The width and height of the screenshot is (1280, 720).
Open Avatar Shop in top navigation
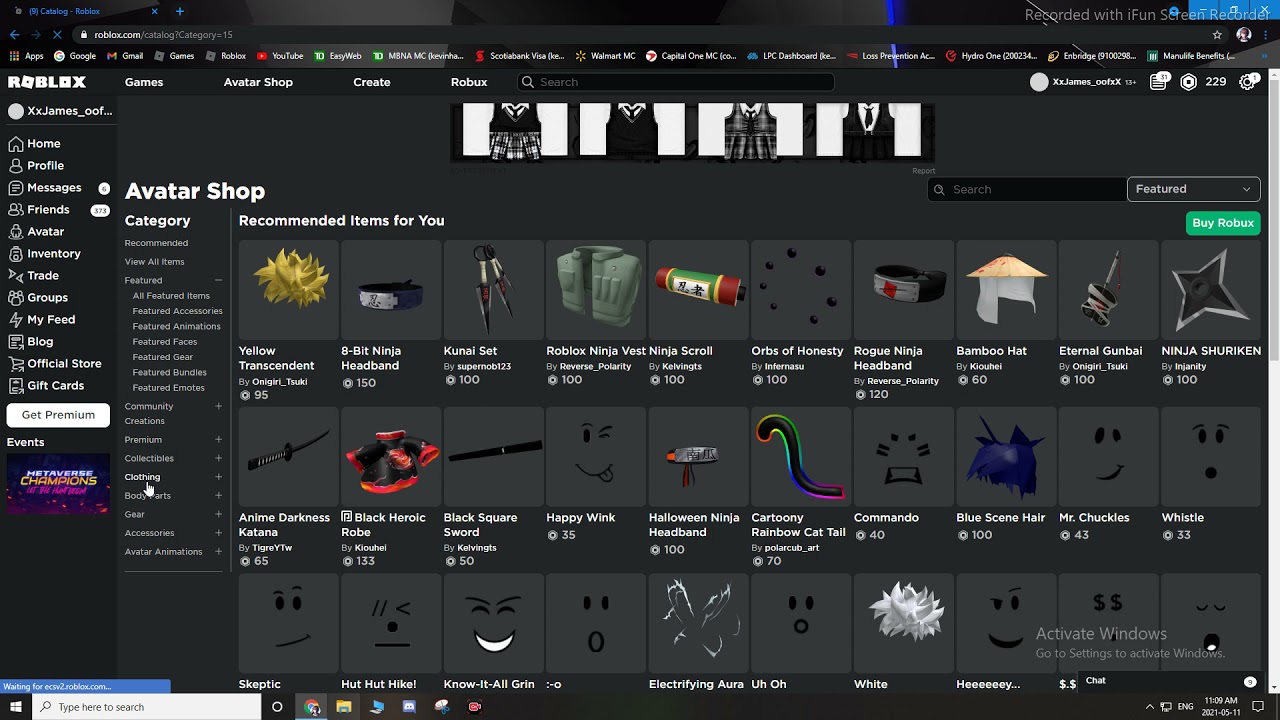click(x=258, y=82)
